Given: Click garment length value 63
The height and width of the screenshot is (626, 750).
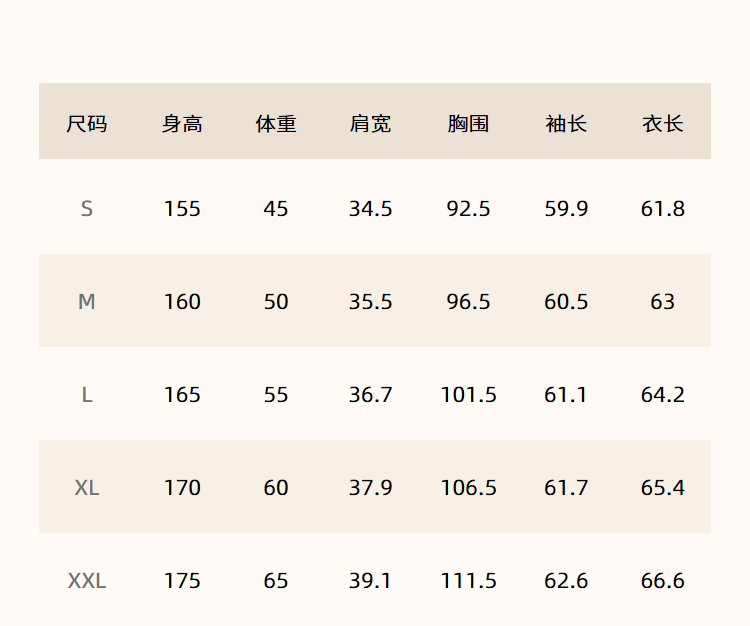Looking at the screenshot, I should tap(662, 302).
